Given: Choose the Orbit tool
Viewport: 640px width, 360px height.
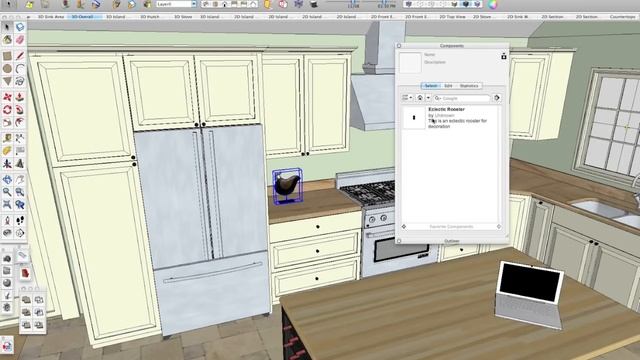Looking at the screenshot, I should 7,180.
